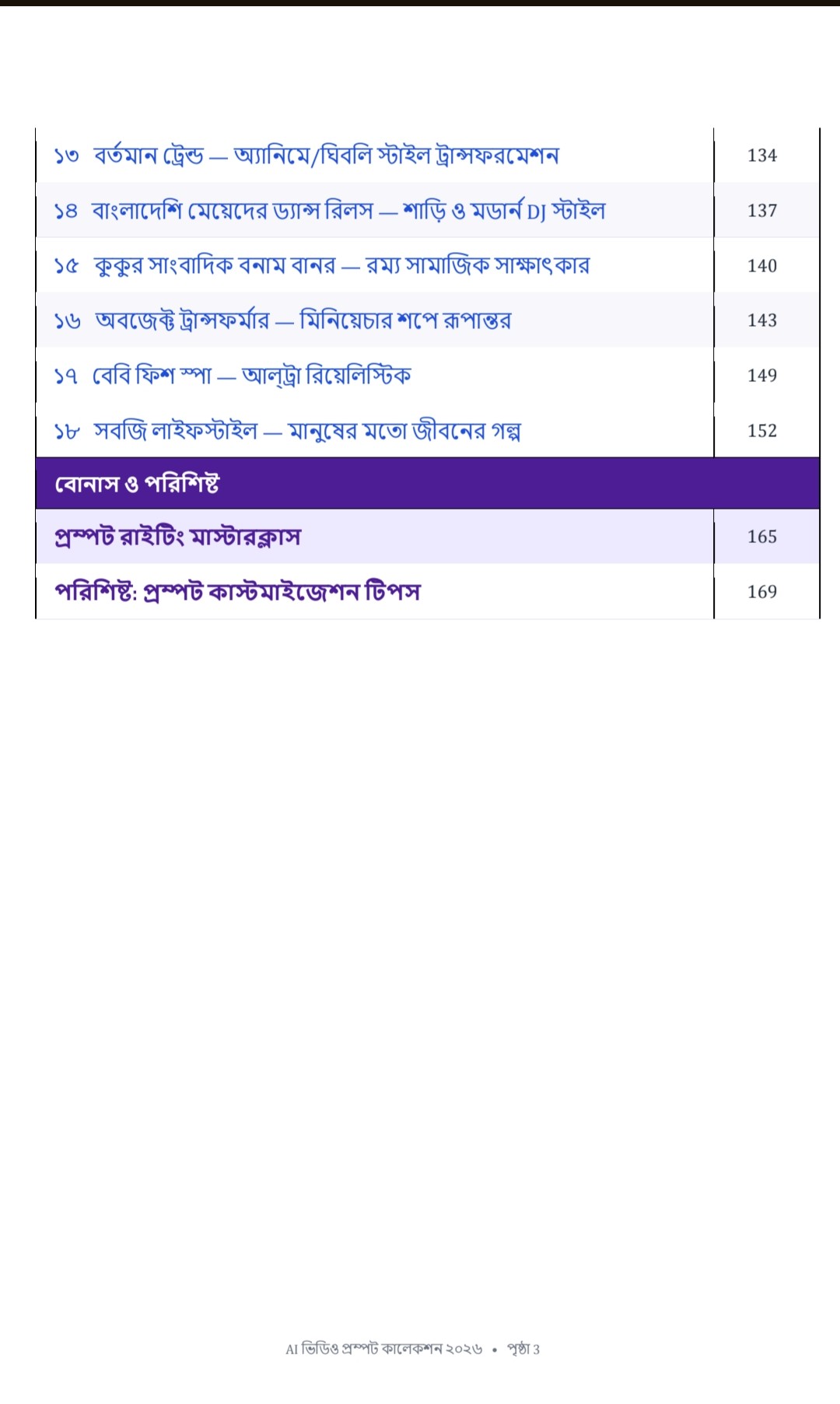Viewport: 840px width, 1404px height.
Task: Open প্রম্পট রাইটিং মাস্টারক্লাস entry
Action: click(177, 537)
